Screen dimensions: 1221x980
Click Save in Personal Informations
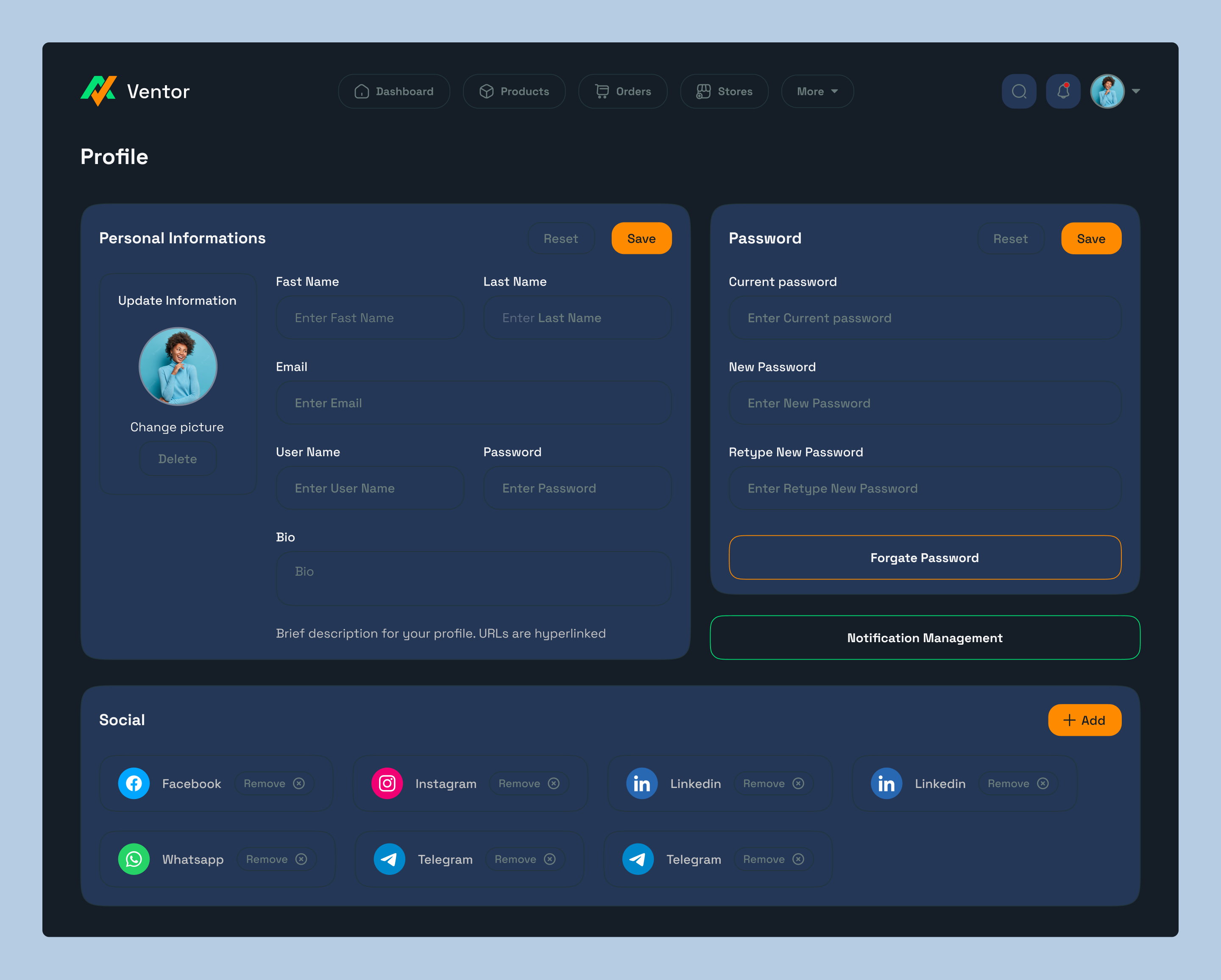point(641,238)
